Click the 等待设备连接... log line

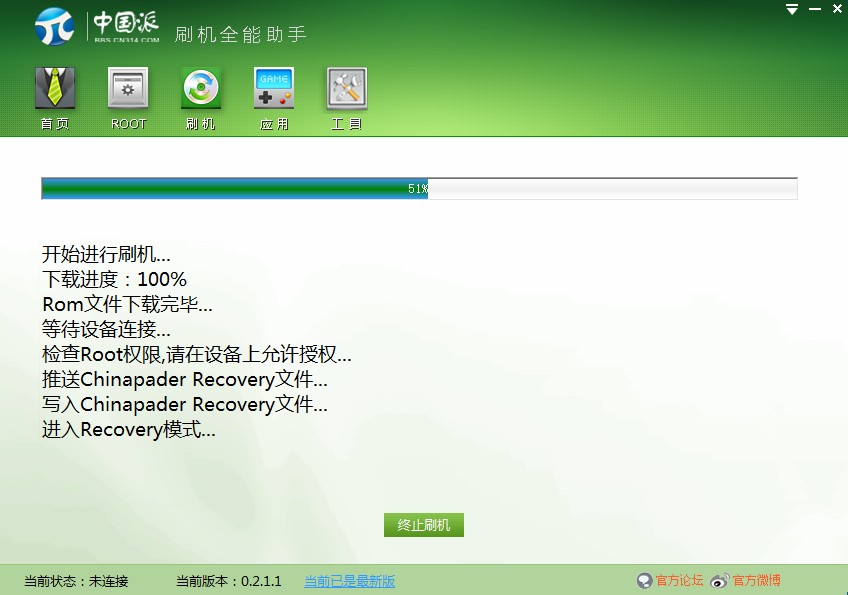click(x=106, y=329)
